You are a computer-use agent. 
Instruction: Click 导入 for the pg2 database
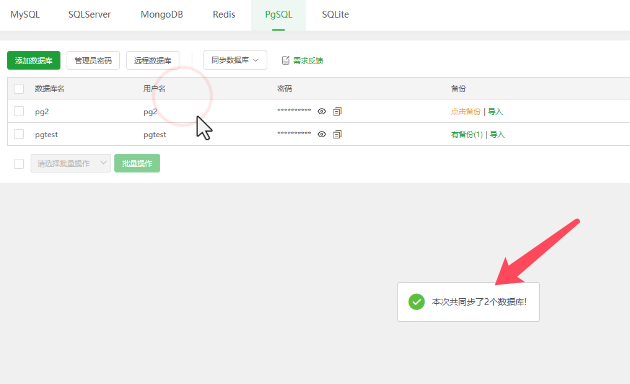tap(495, 111)
